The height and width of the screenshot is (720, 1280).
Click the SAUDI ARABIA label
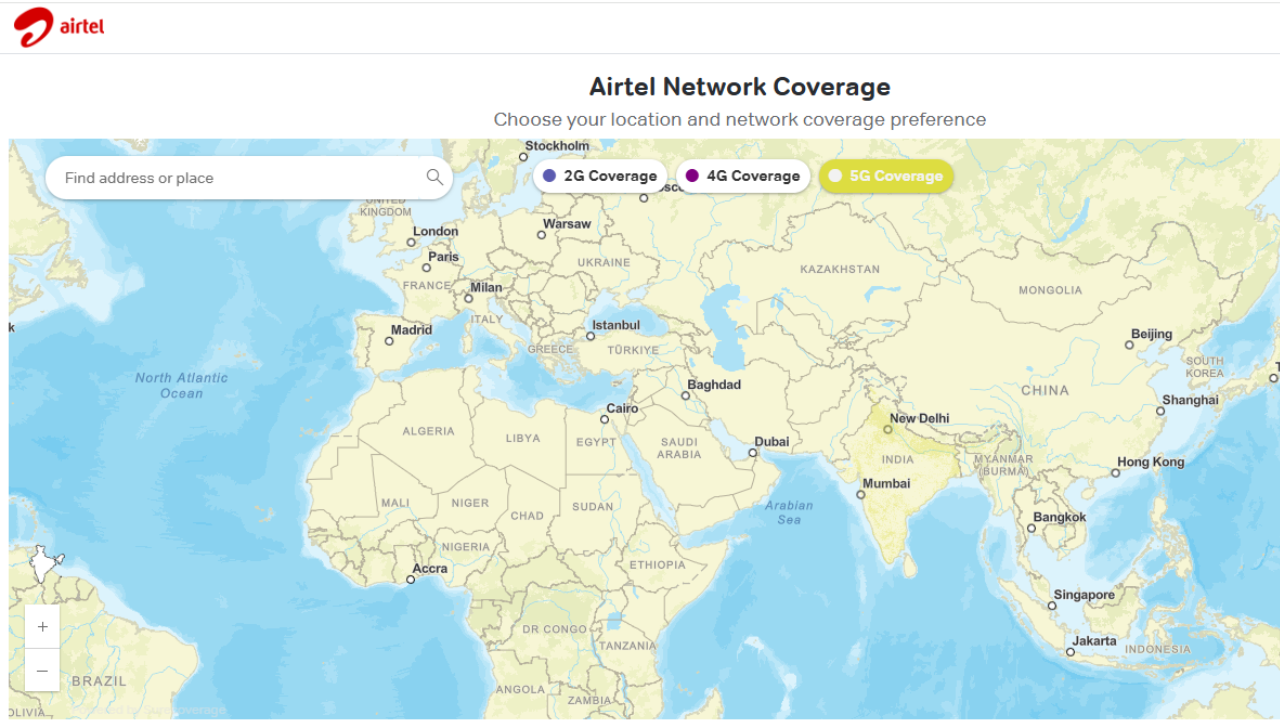(679, 448)
